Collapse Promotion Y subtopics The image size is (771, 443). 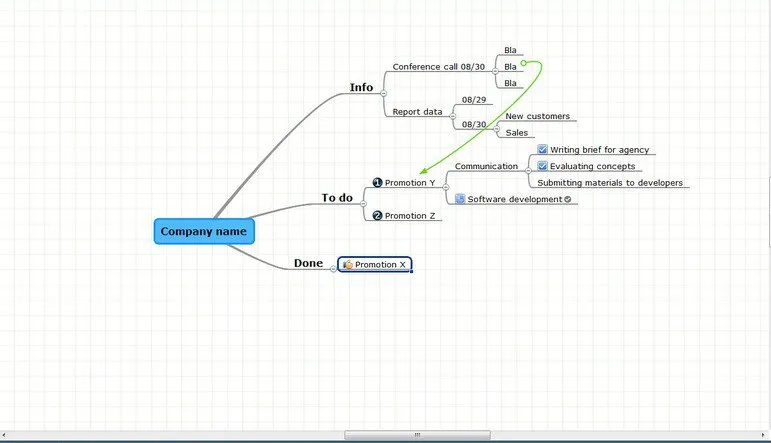pyautogui.click(x=445, y=187)
